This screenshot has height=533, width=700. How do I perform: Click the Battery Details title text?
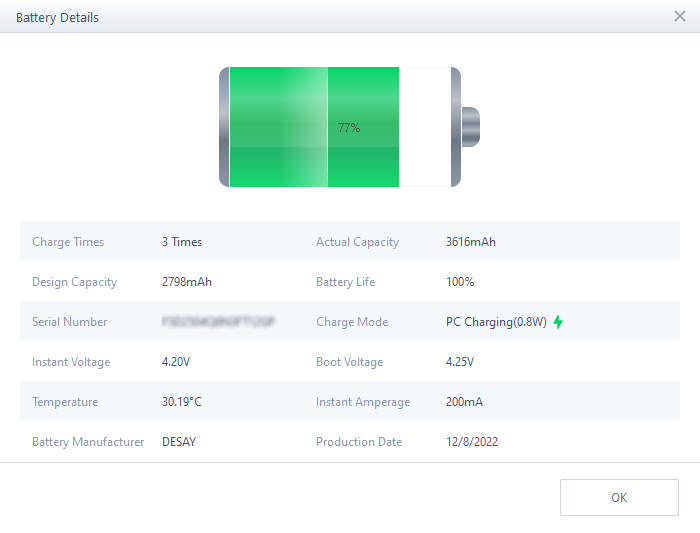57,17
